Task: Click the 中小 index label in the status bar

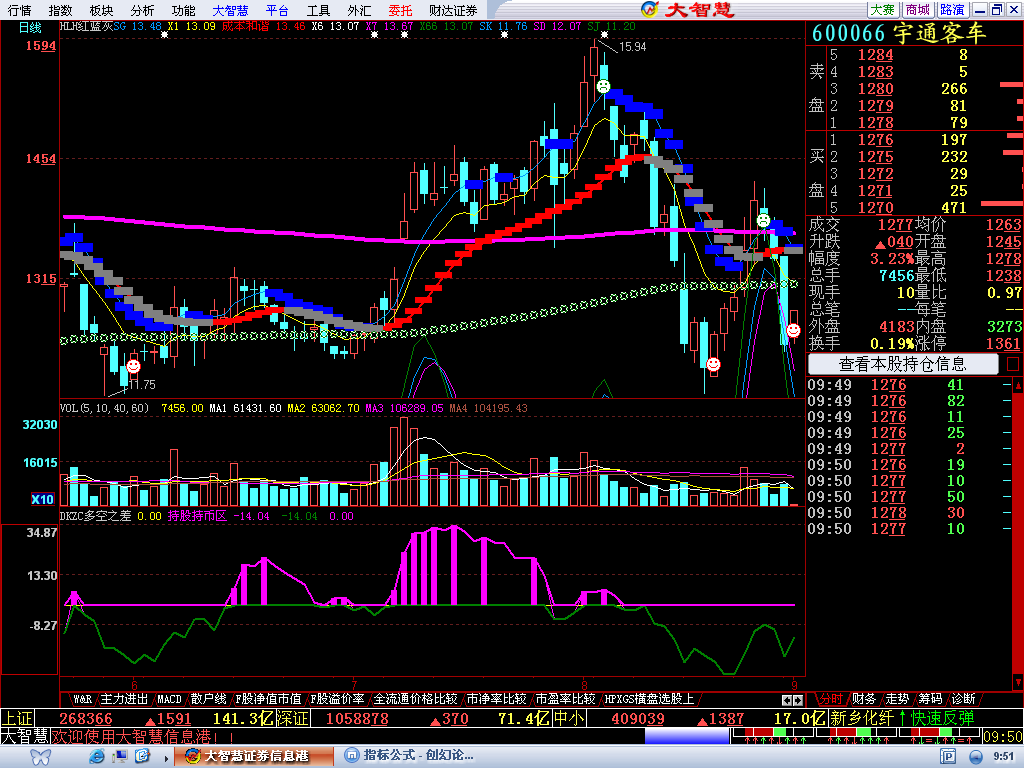Action: (569, 719)
